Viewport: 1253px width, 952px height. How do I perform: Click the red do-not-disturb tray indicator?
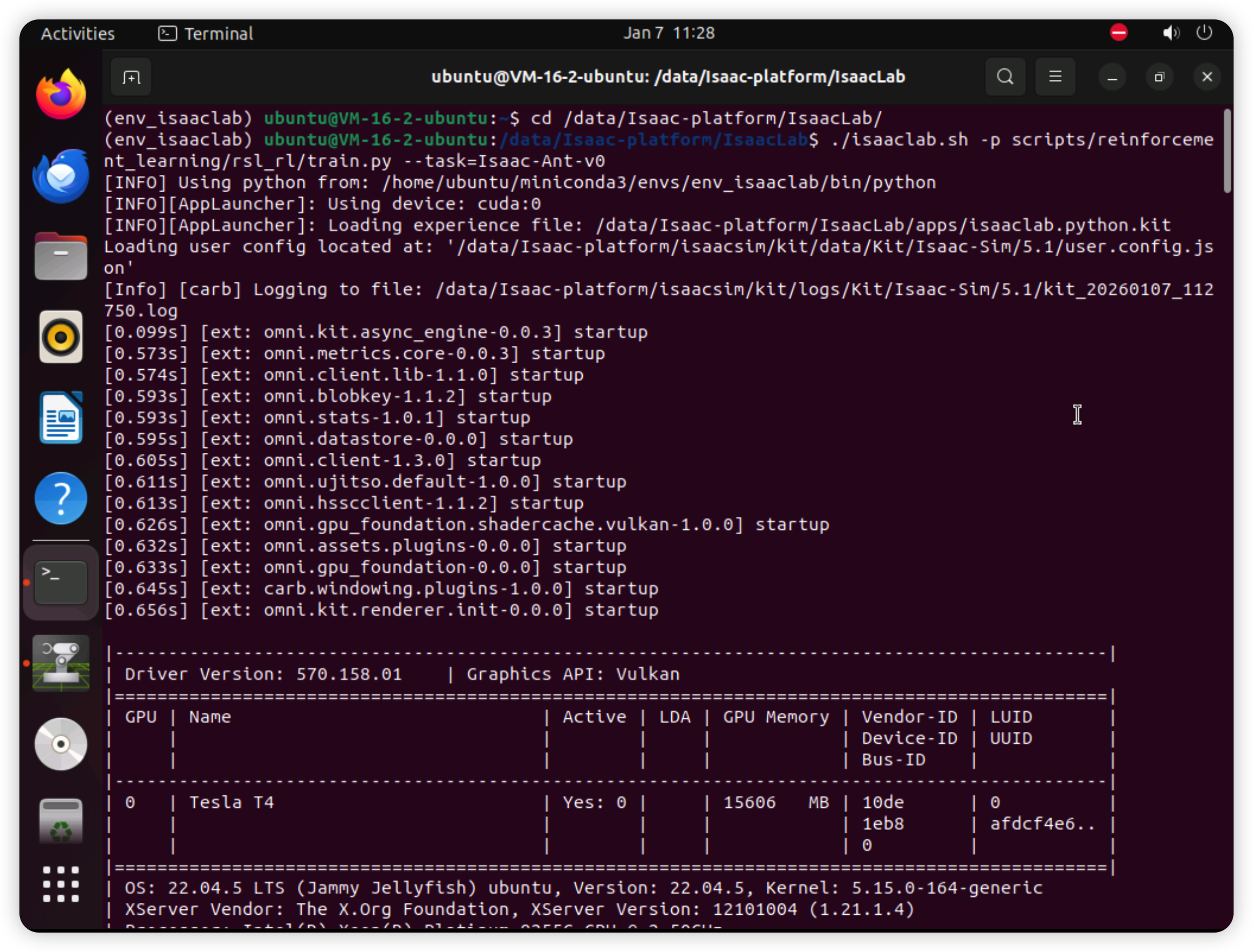1118,33
